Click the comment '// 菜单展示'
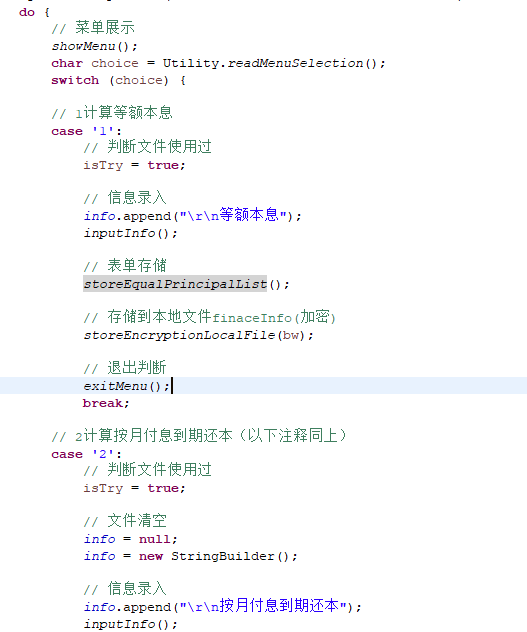527x632 pixels. (93, 28)
